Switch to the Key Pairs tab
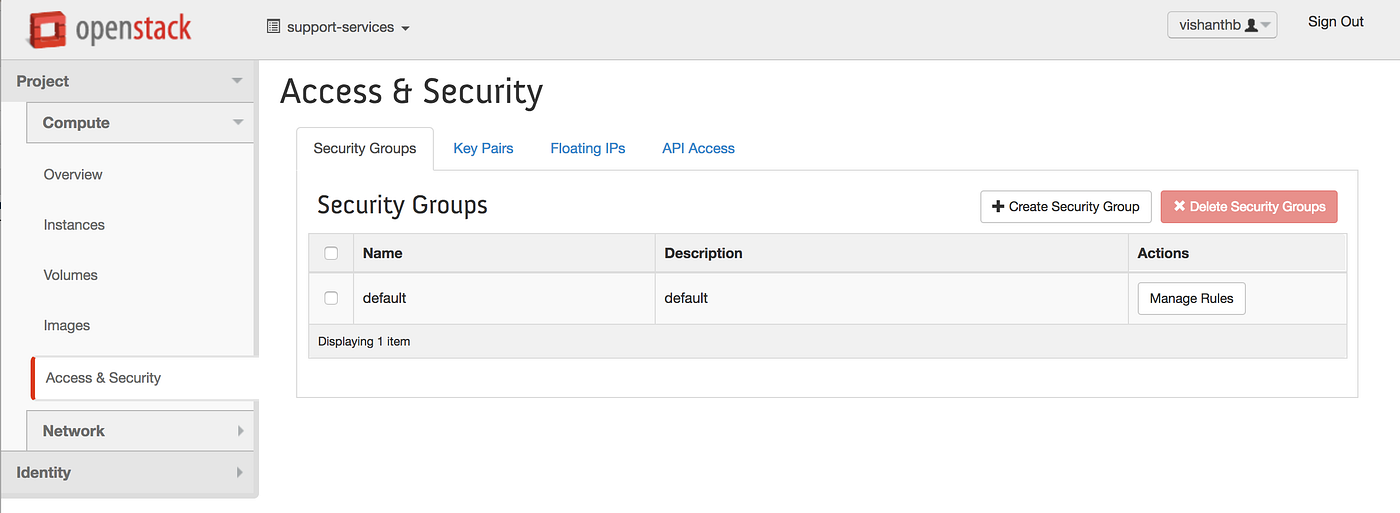 coord(483,148)
